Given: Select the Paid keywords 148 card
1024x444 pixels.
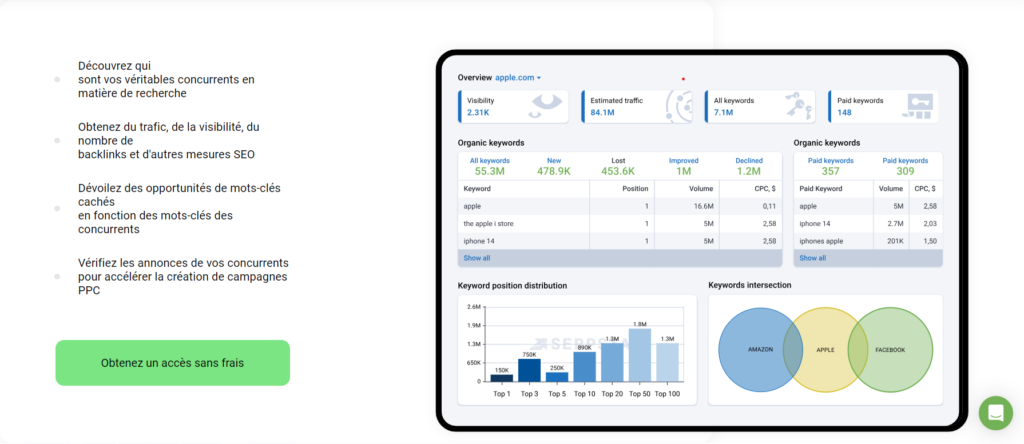Looking at the screenshot, I should (883, 106).
